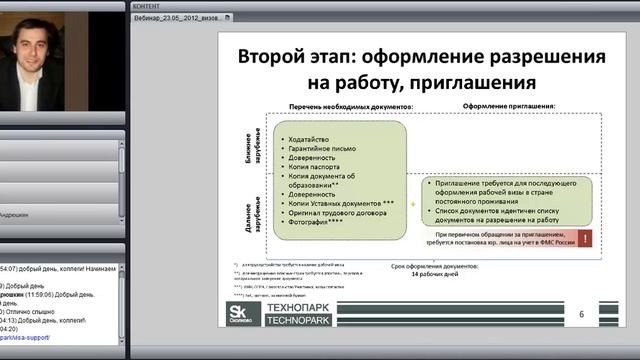Click 'Оформление приглашения:' heading
The height and width of the screenshot is (360, 640).
pos(509,106)
